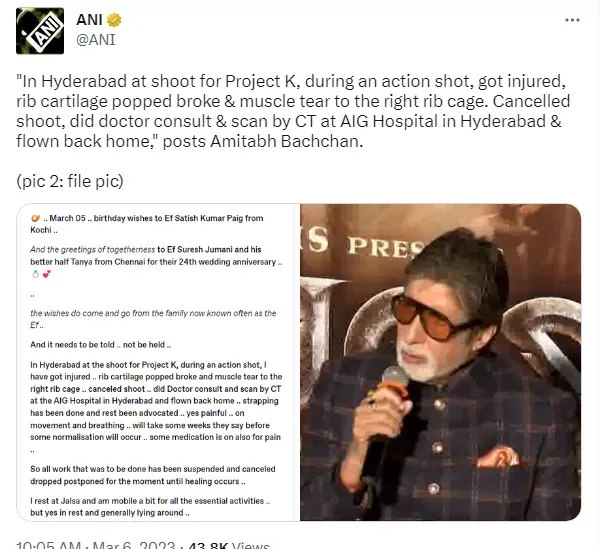Click the emoji before "March 05" text
This screenshot has height=549, width=601.
coord(35,219)
